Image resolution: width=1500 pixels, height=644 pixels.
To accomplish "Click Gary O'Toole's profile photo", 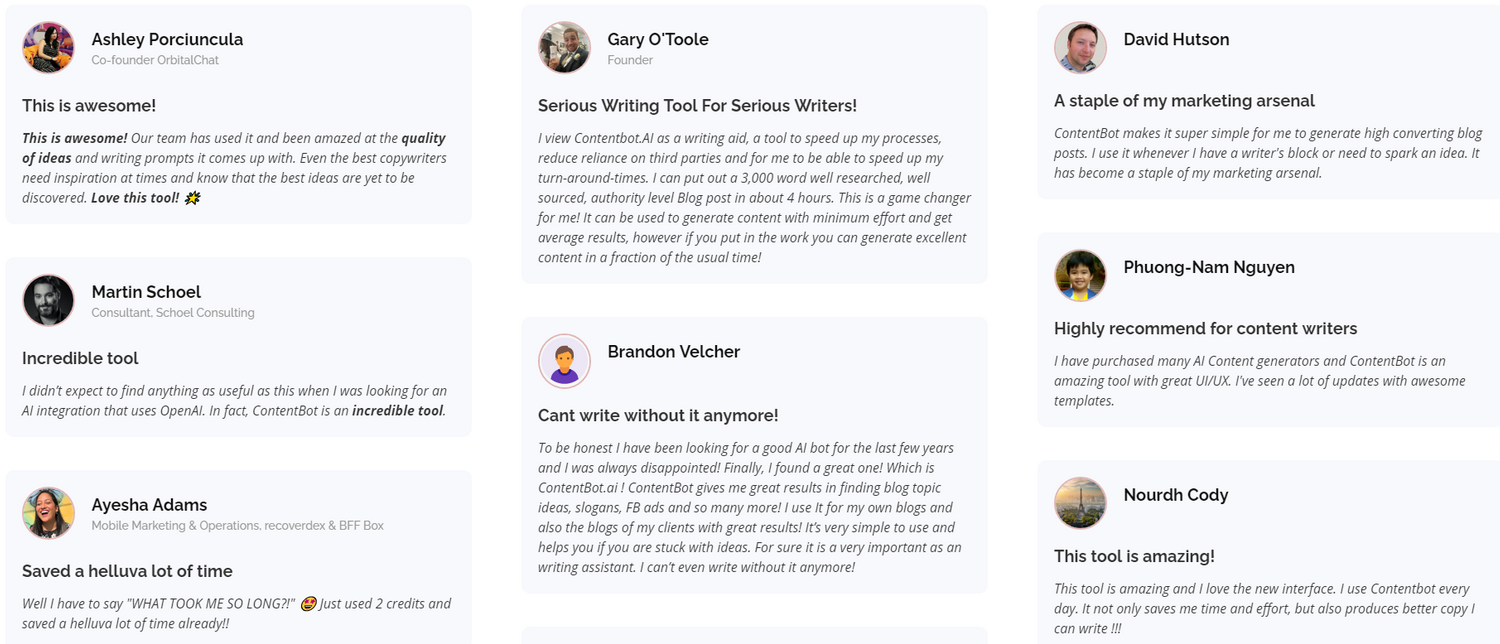I will click(564, 48).
